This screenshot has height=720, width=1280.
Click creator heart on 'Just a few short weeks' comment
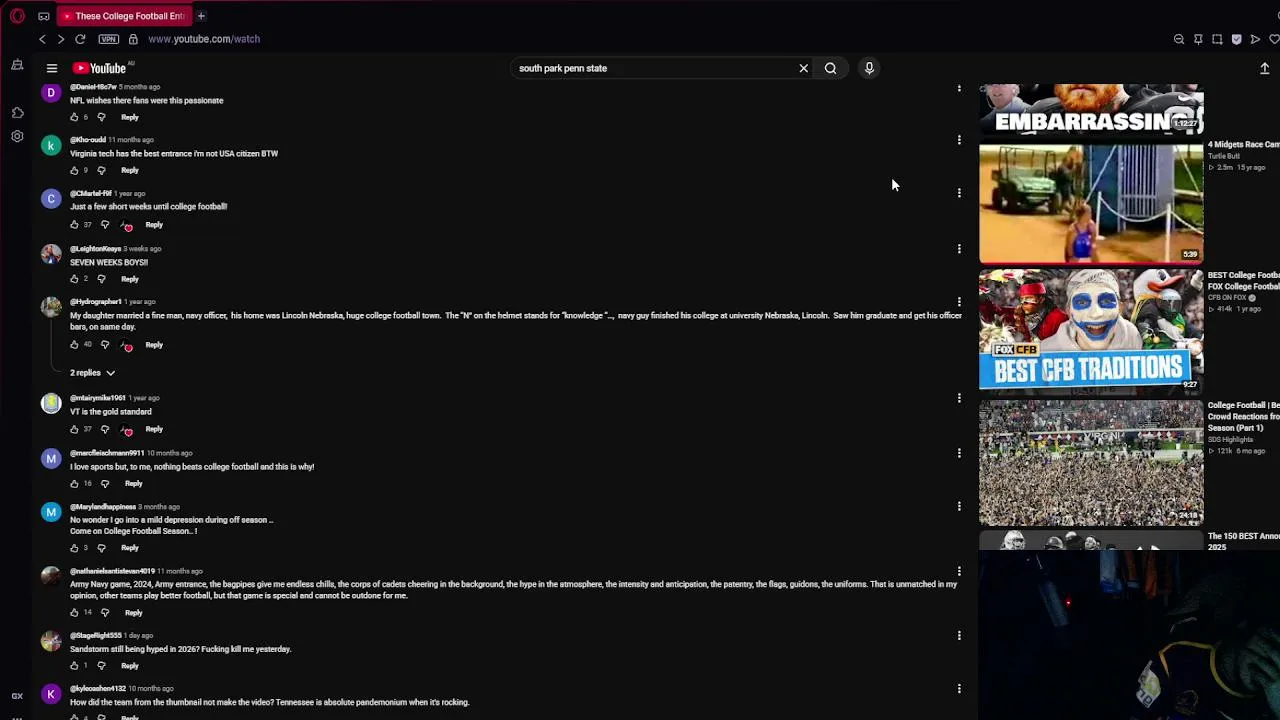(127, 226)
